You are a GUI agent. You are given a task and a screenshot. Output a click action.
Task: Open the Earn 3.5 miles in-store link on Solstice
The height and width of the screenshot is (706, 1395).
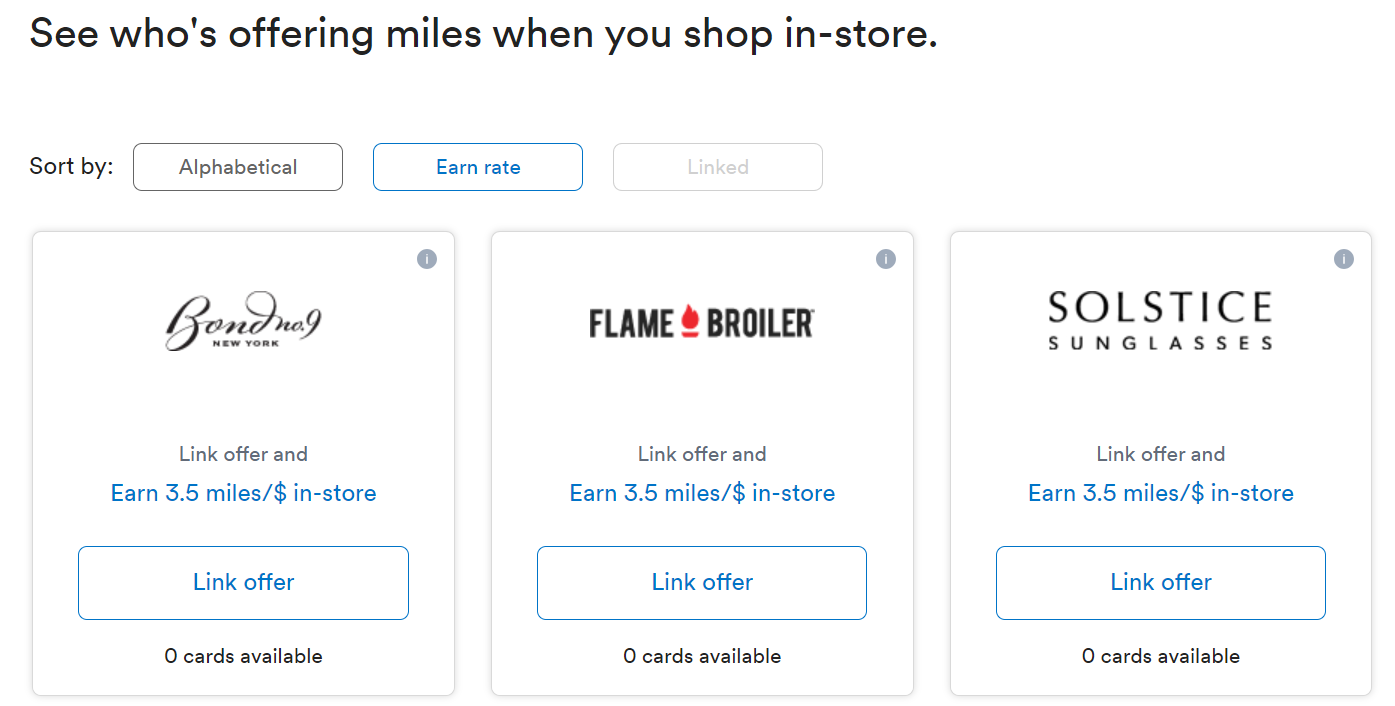click(x=1160, y=493)
